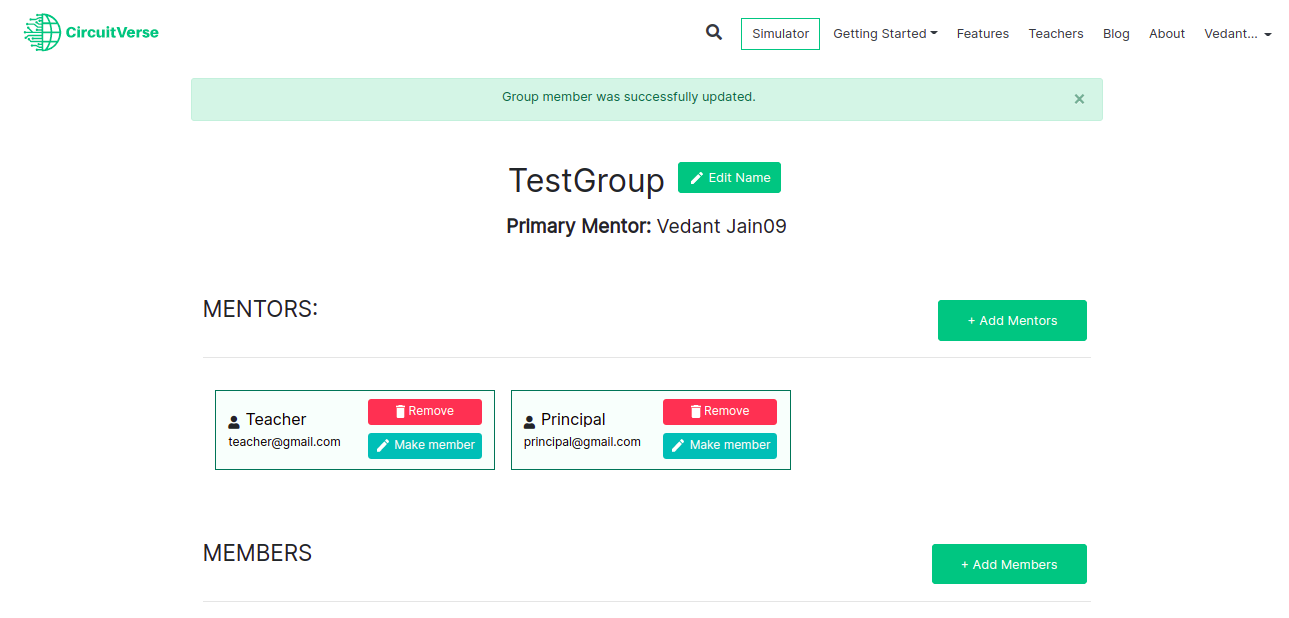Navigate to the Teachers page
Screen dimensions: 1289x618
1055,34
